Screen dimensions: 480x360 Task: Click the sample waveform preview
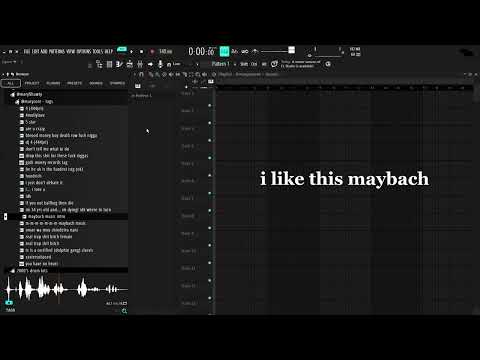[67, 289]
